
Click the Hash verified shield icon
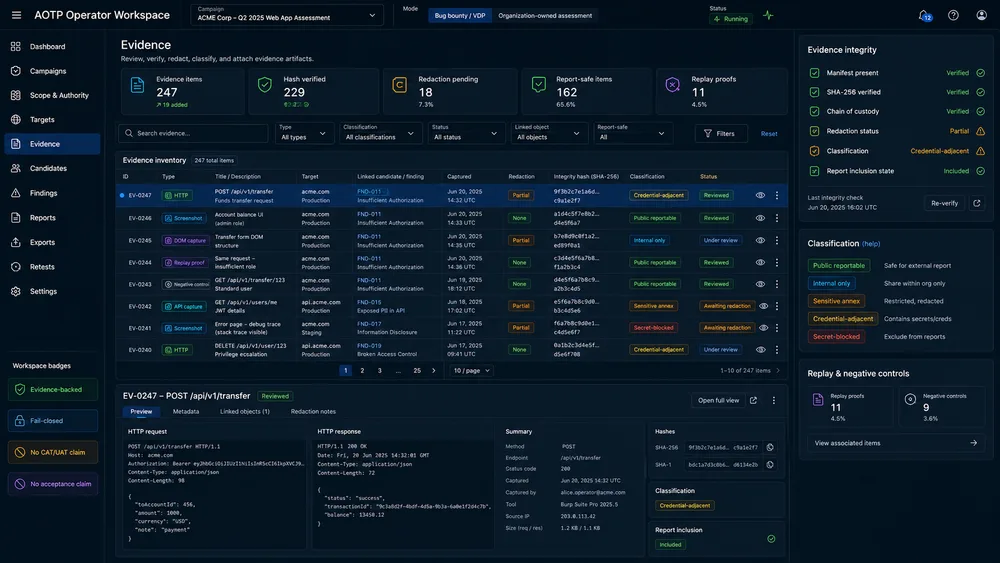point(265,85)
